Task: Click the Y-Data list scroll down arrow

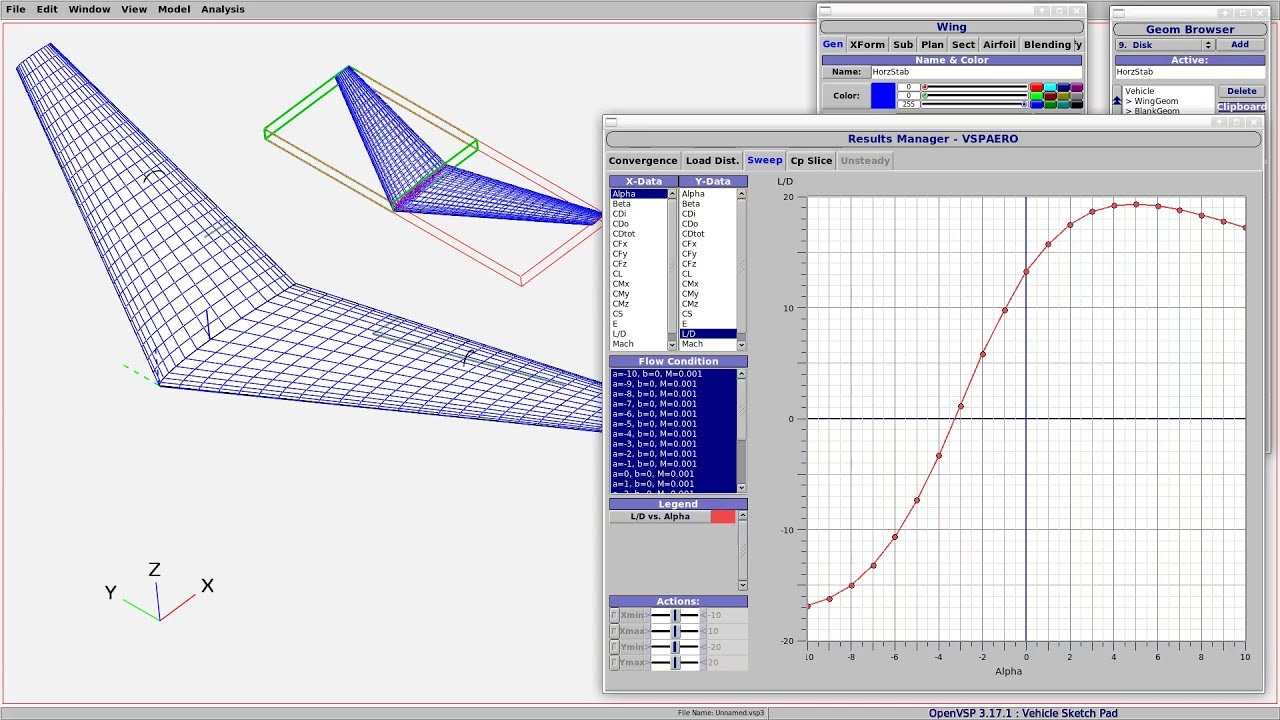Action: point(742,344)
